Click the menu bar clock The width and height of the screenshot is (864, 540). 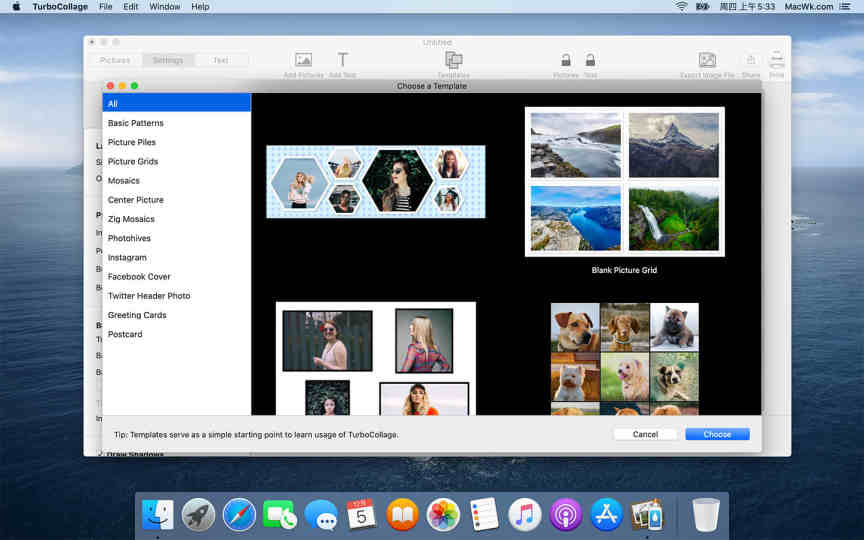point(747,7)
